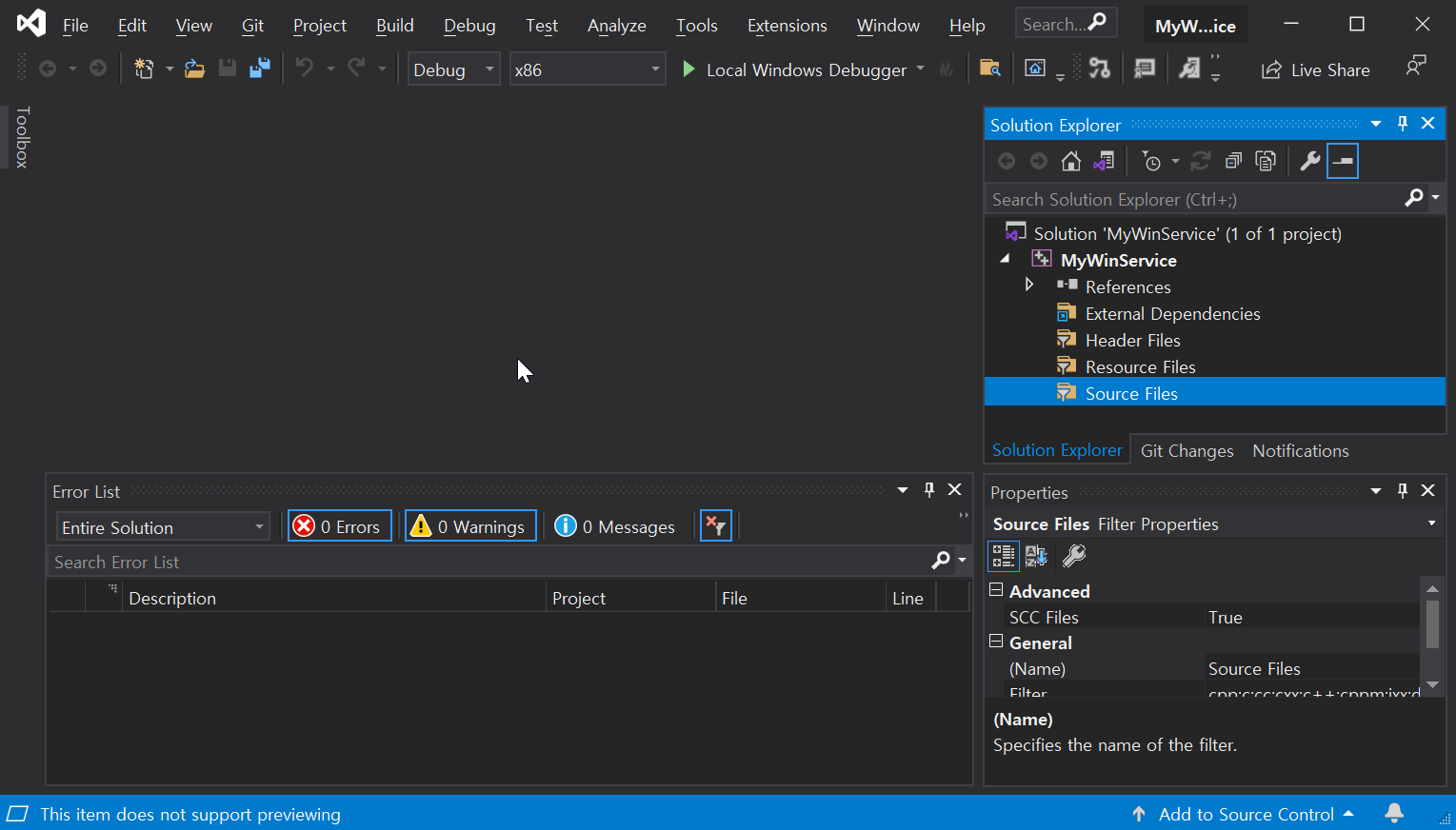Screen dimensions: 1456x830
Task: Click the Git branch toolbar icon
Action: pos(1099,69)
